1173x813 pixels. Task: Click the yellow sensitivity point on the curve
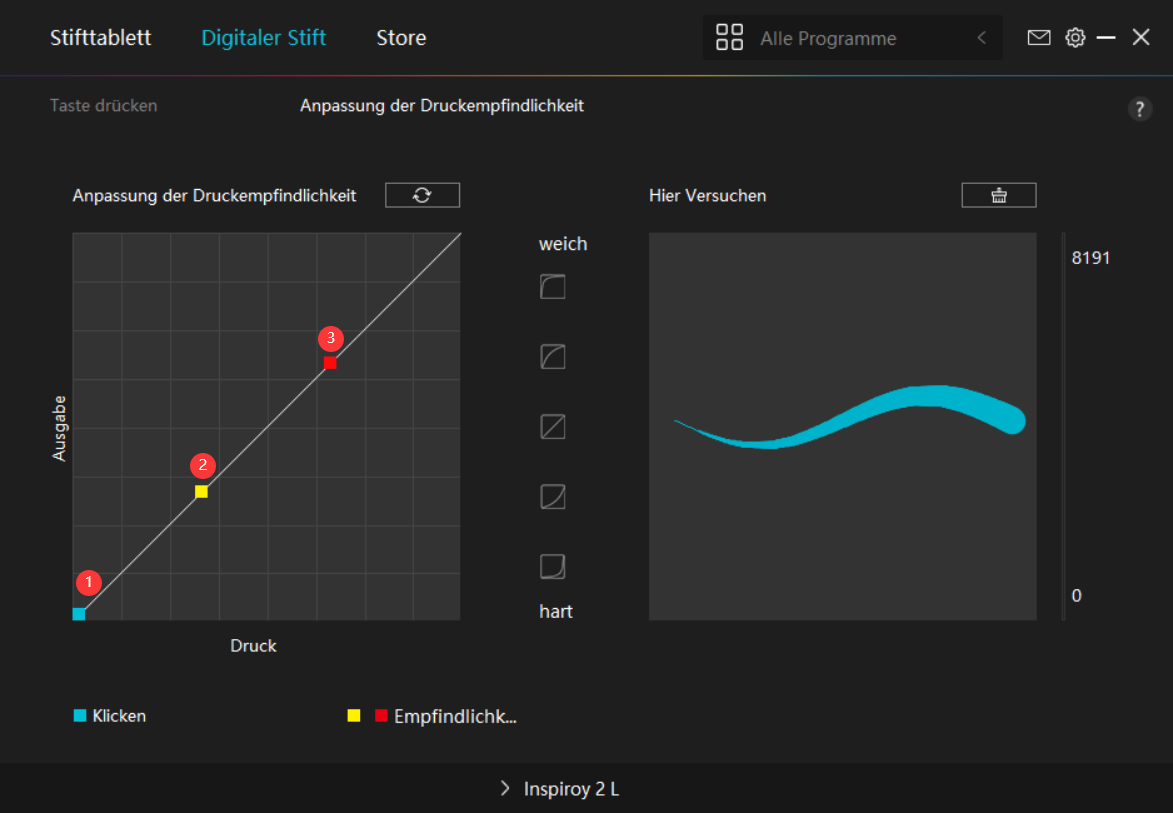[x=201, y=492]
